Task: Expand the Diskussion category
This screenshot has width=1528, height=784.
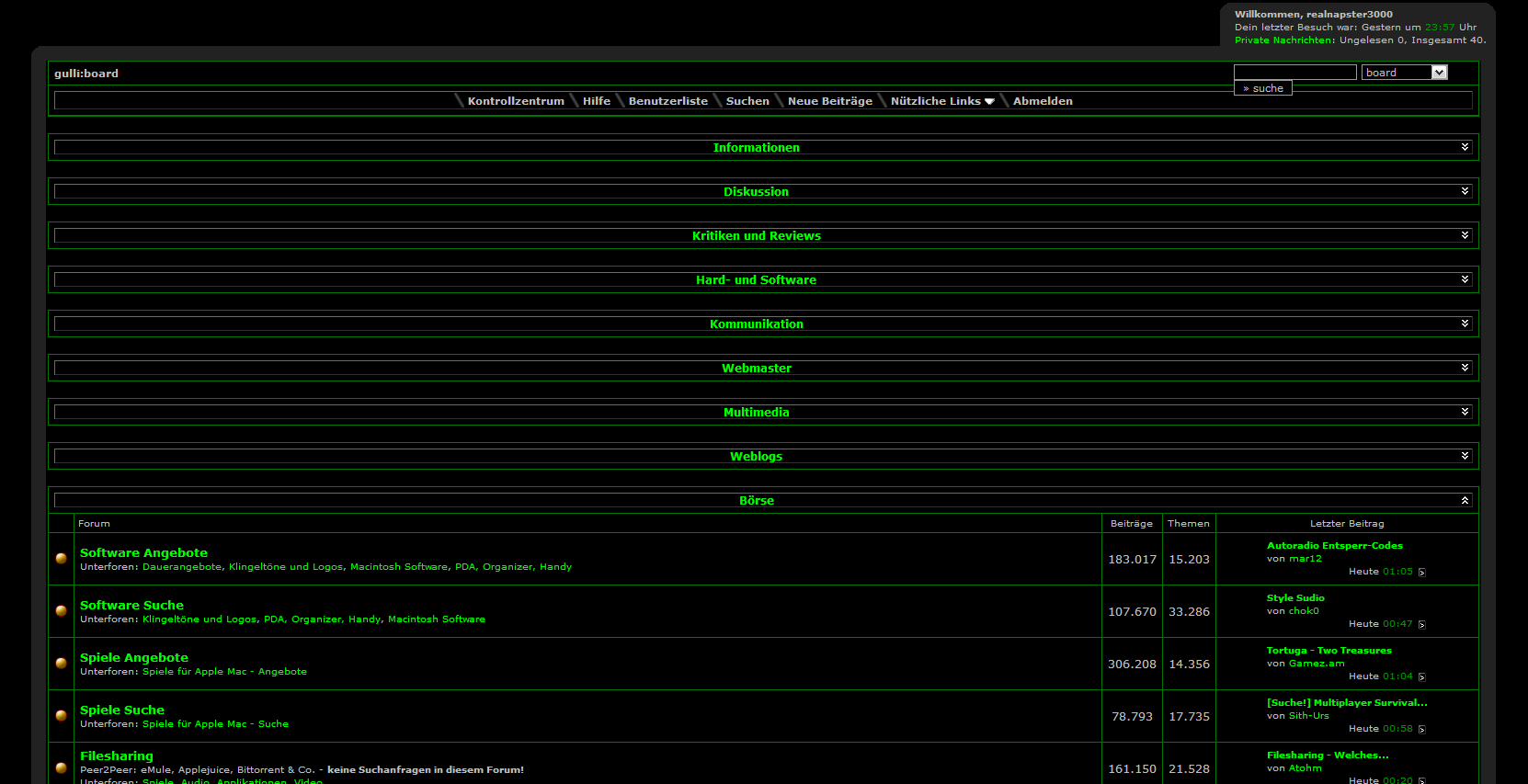Action: (x=1465, y=191)
